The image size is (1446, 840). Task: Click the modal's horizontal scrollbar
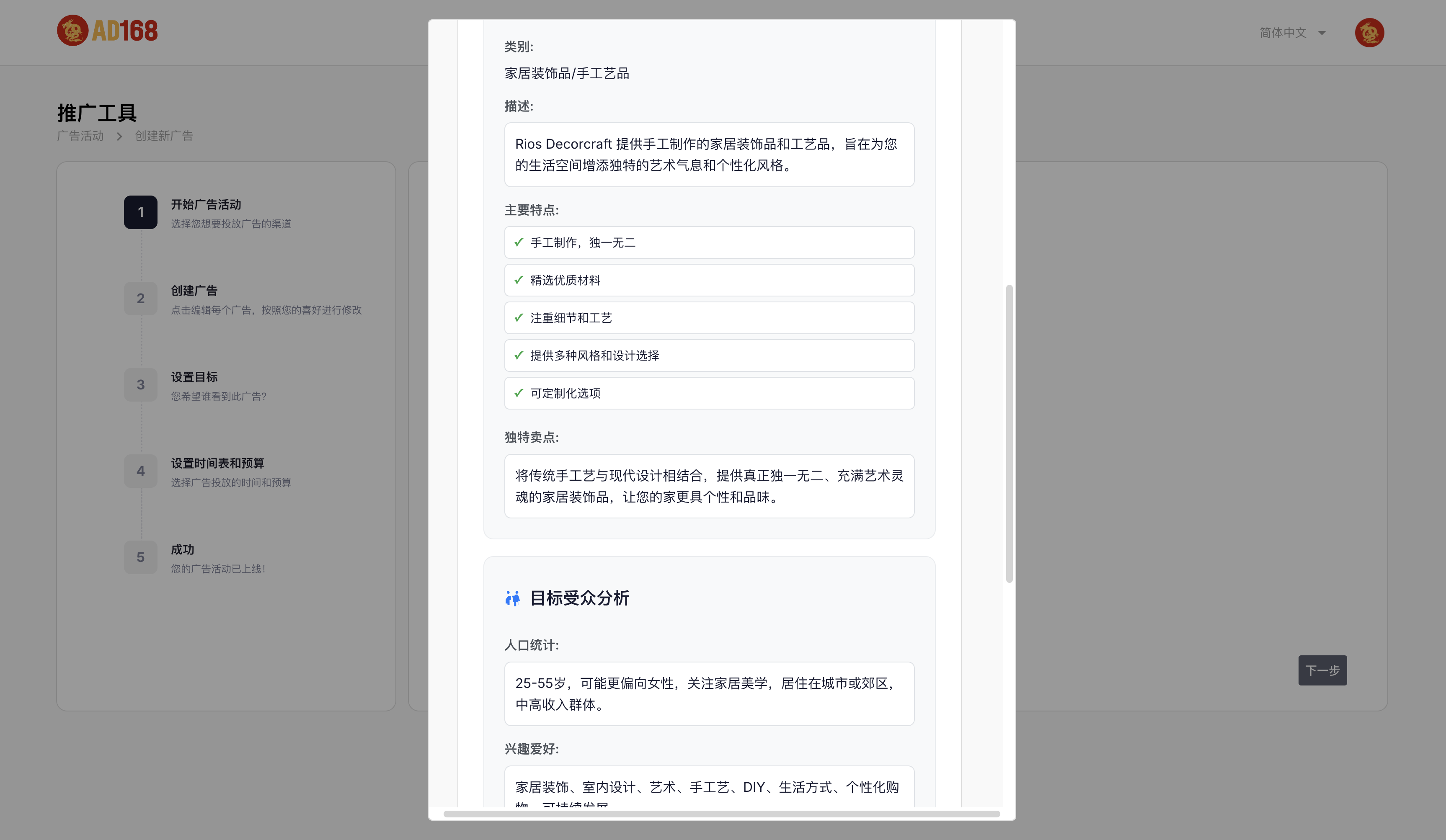[721, 814]
